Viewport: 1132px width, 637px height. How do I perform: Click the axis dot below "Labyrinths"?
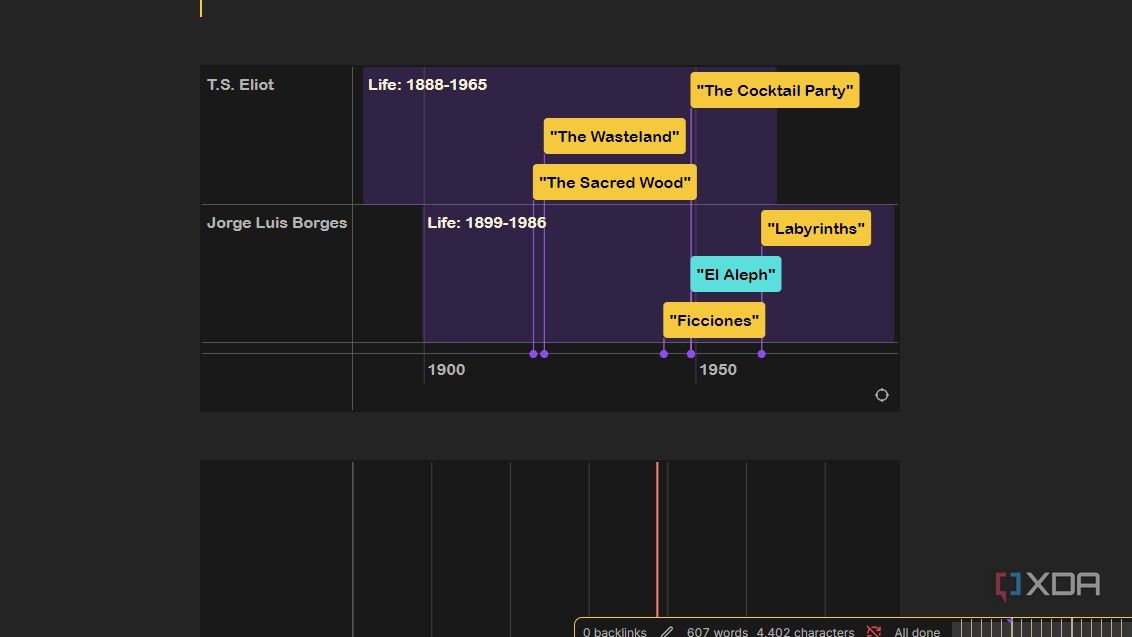pyautogui.click(x=762, y=354)
